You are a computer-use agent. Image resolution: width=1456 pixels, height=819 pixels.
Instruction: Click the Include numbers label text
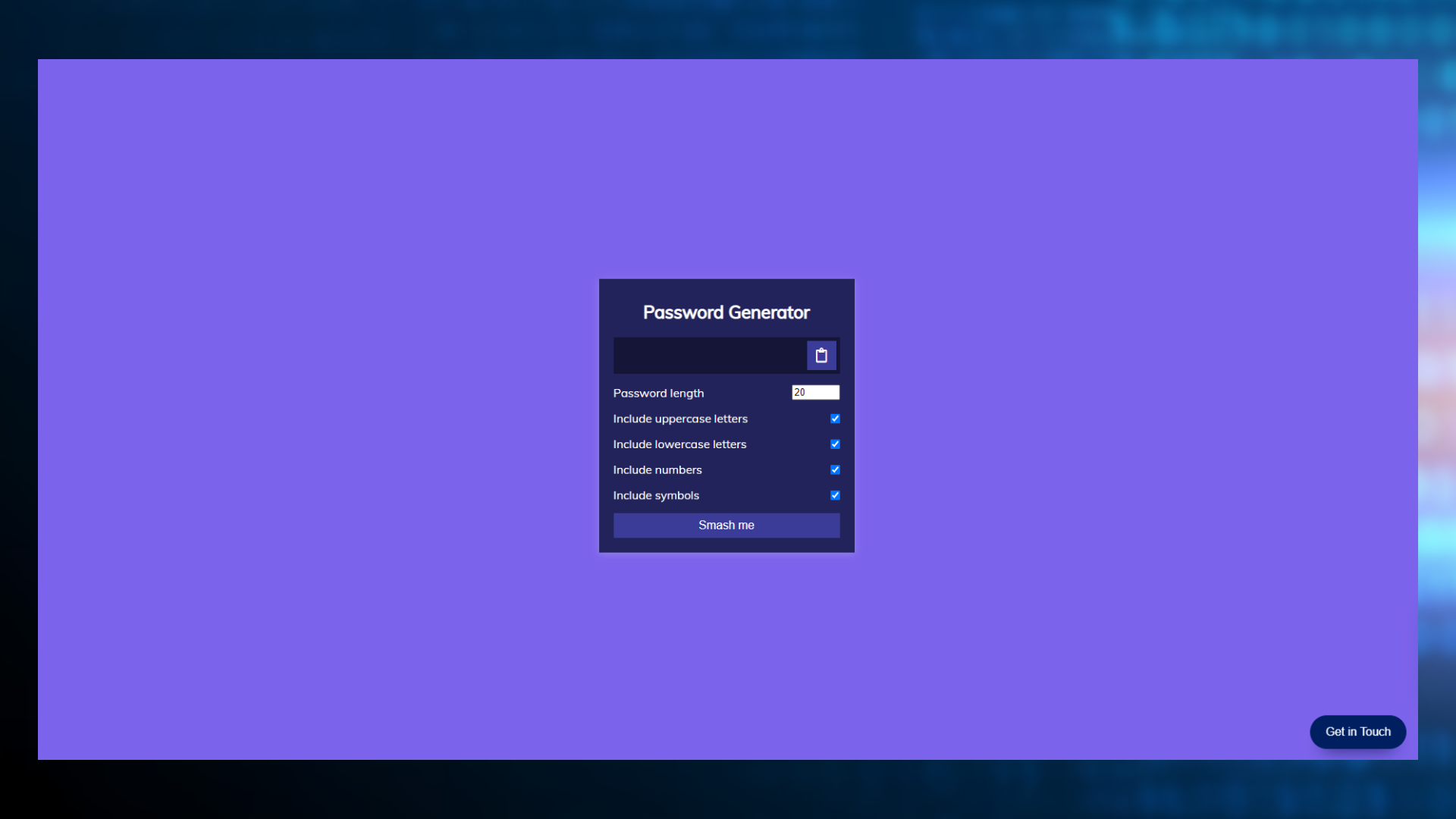point(657,470)
